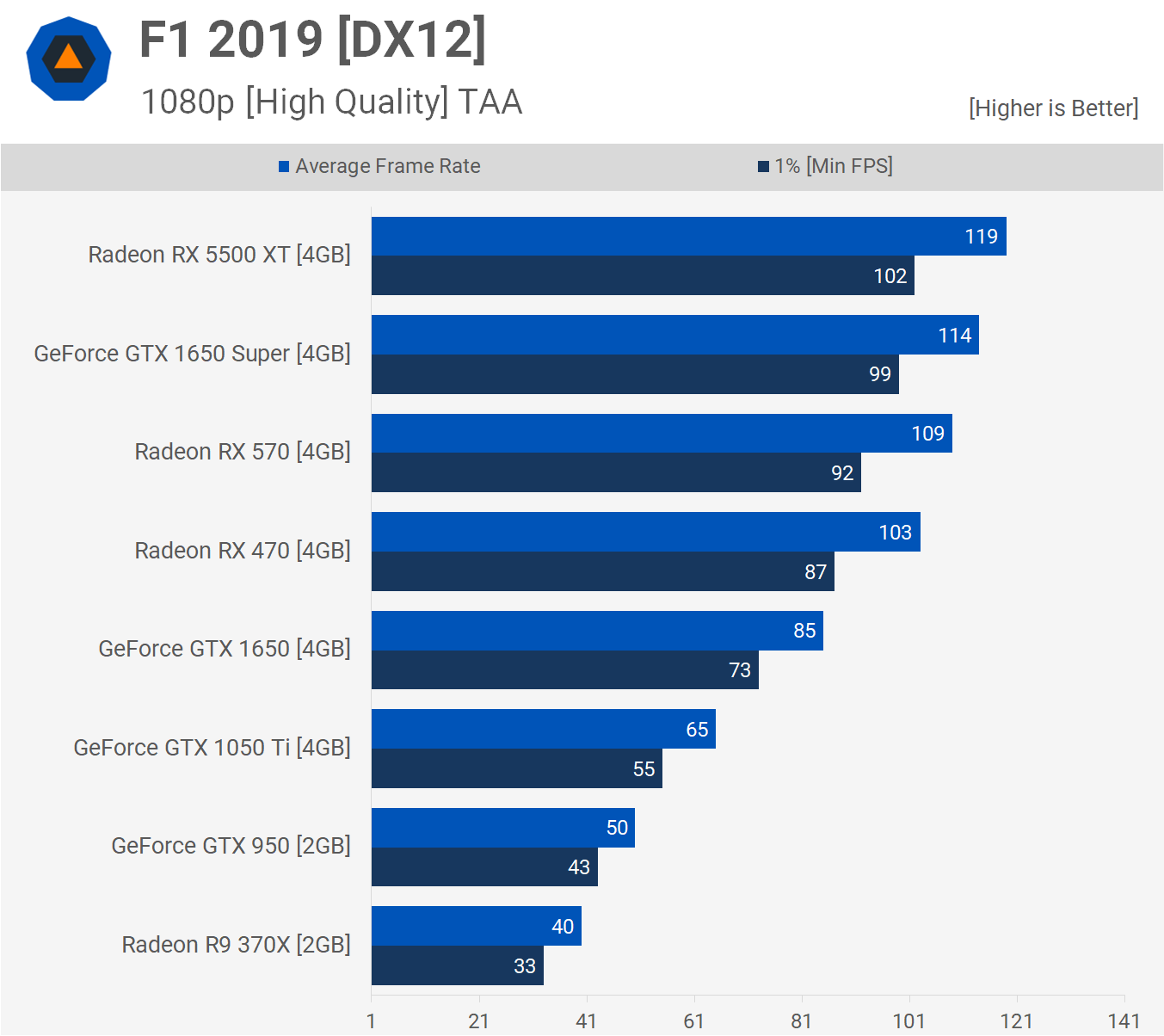This screenshot has width=1164, height=1036.
Task: Select the 'GeForce GTX 1650 [4GB]' label
Action: click(x=225, y=649)
